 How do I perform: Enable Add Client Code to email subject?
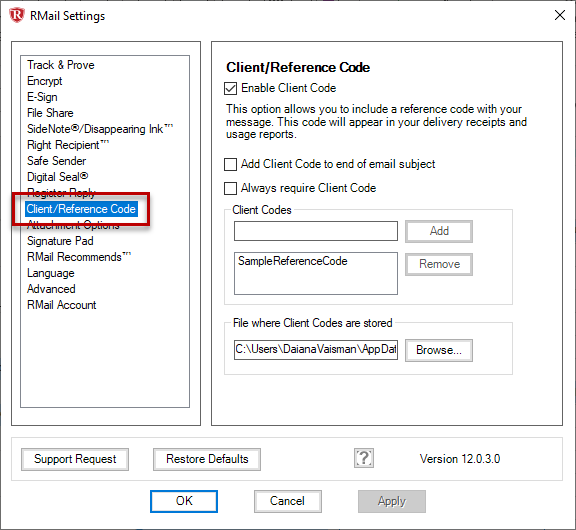pyautogui.click(x=230, y=164)
